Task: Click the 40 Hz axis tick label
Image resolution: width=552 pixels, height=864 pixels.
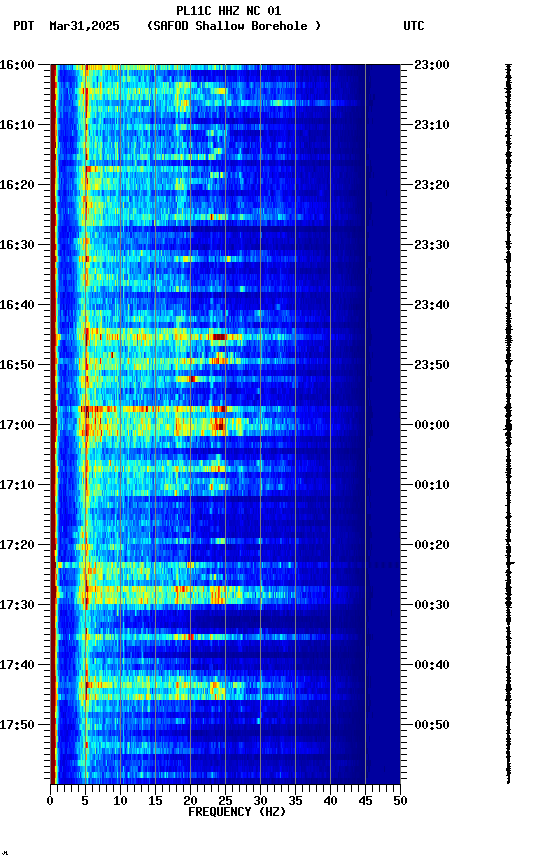Action: coord(330,801)
